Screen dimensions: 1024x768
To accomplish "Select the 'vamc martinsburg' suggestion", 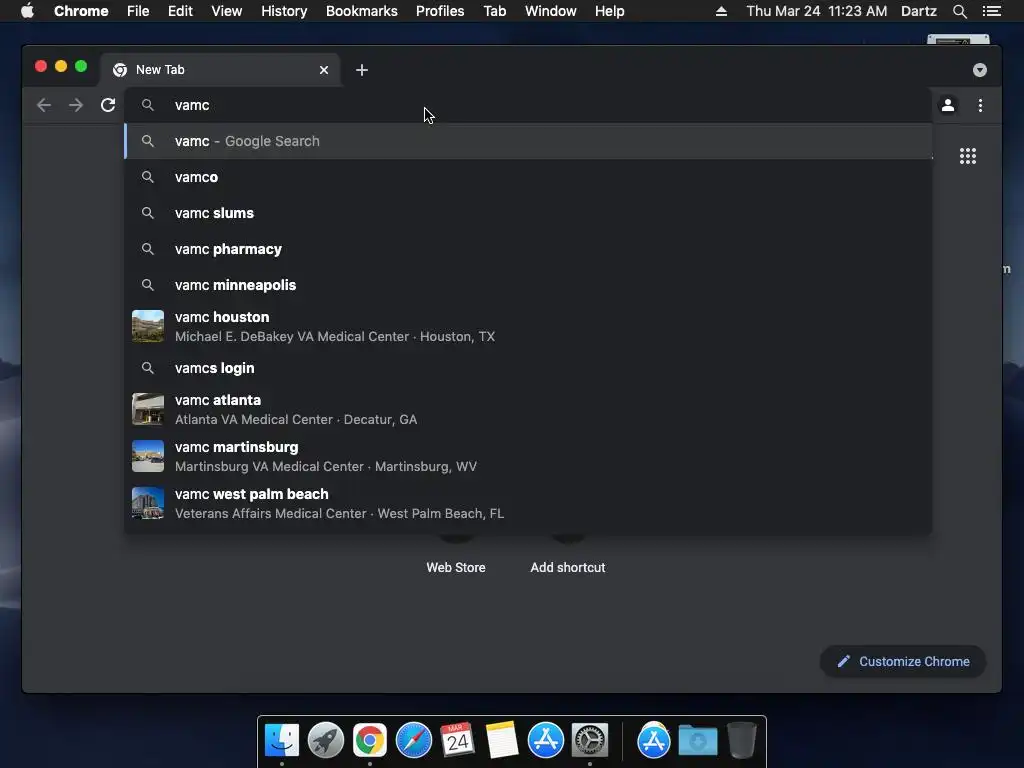I will click(528, 456).
